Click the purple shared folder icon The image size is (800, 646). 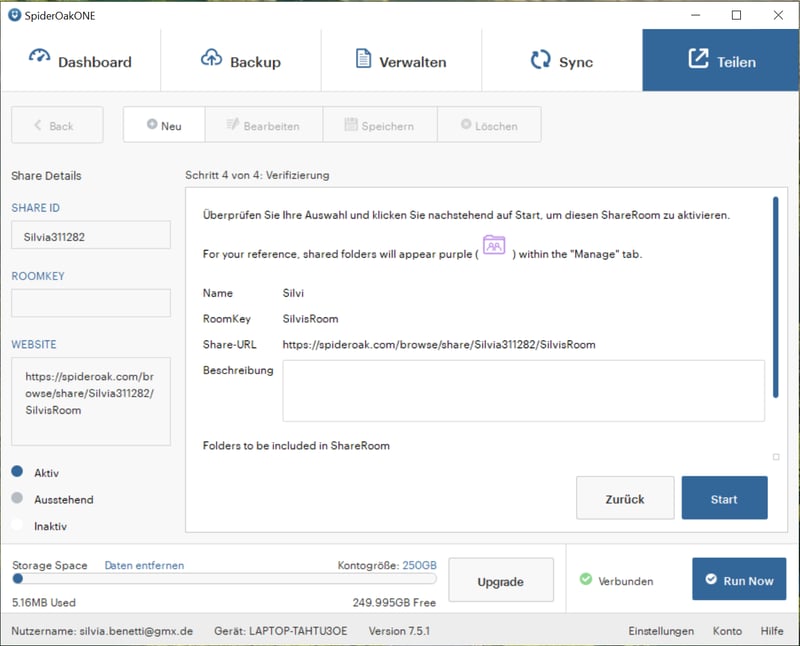pos(494,246)
